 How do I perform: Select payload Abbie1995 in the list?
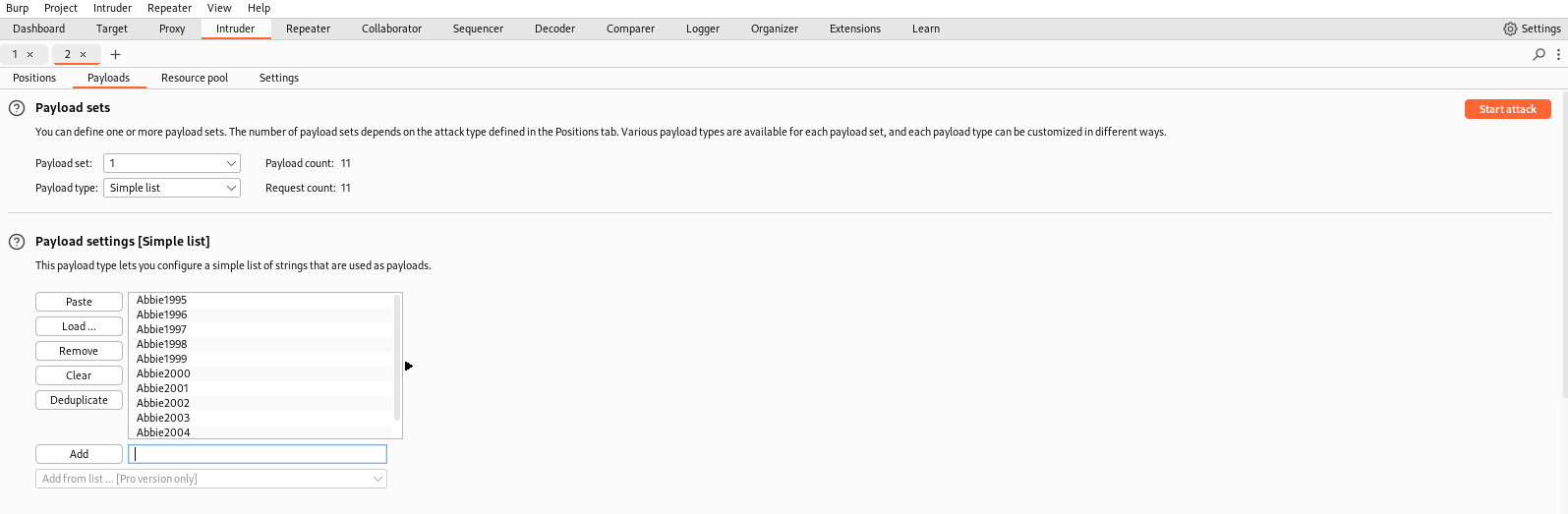click(261, 300)
